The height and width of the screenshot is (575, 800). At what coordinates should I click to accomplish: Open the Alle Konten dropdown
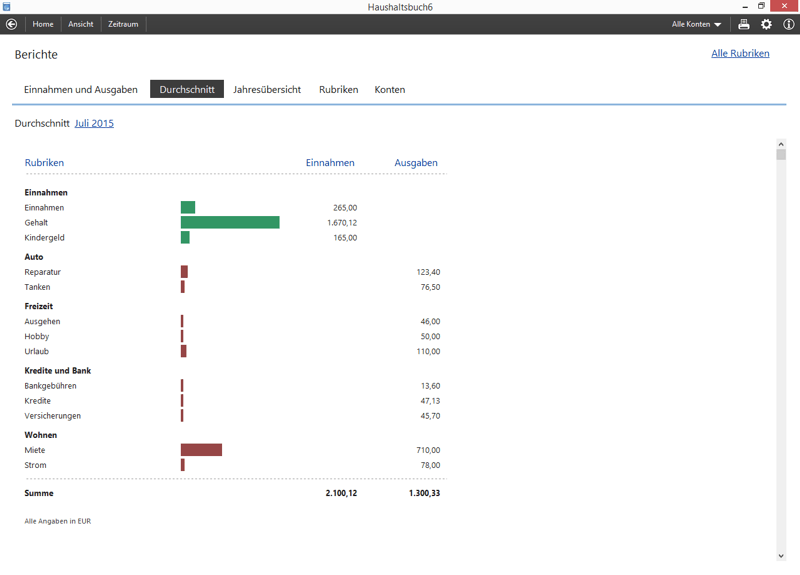click(x=696, y=24)
